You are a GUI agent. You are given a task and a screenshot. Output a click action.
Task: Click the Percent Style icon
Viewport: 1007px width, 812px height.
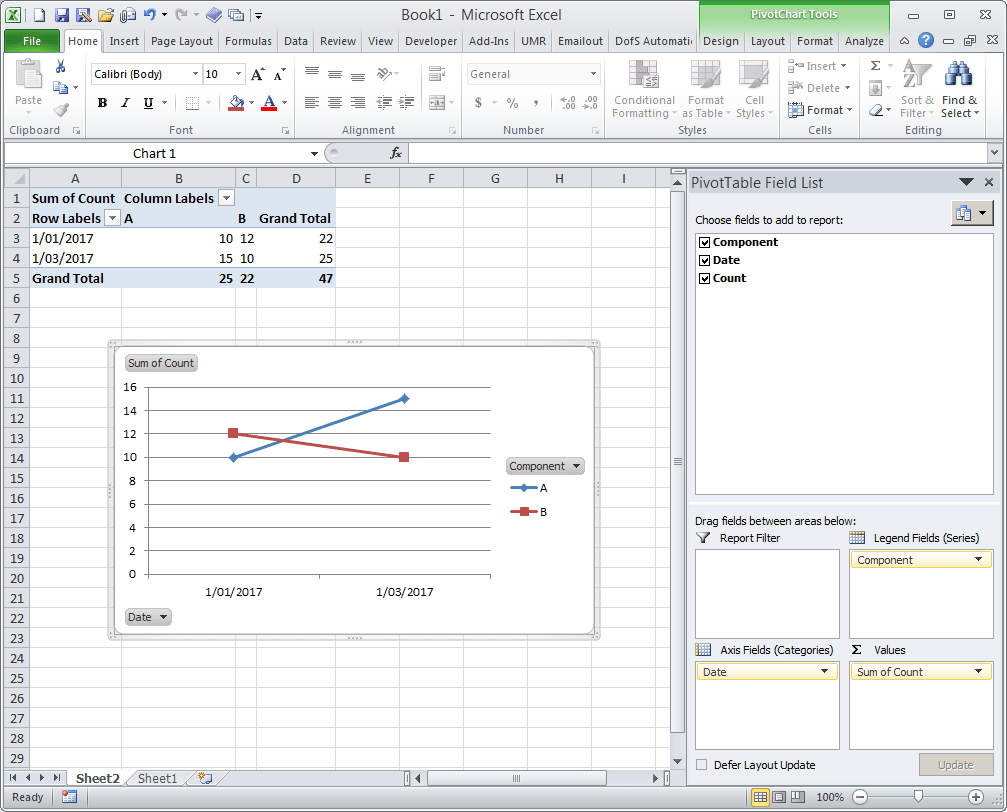512,103
